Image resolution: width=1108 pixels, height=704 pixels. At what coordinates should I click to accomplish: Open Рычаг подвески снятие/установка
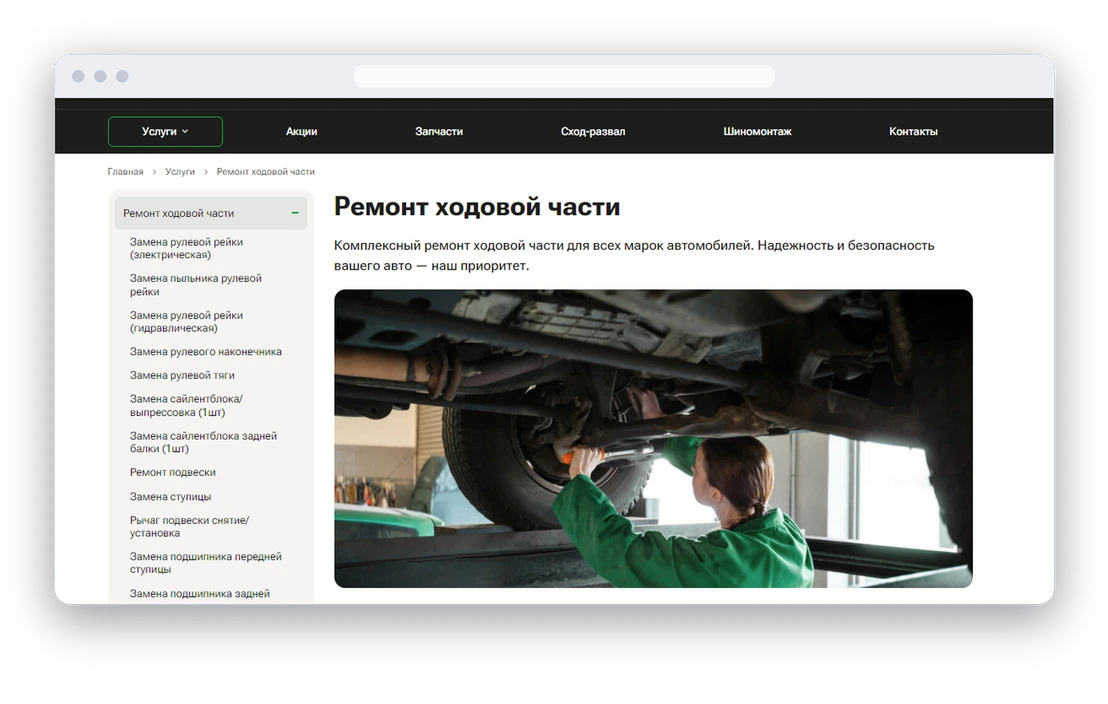[x=189, y=526]
